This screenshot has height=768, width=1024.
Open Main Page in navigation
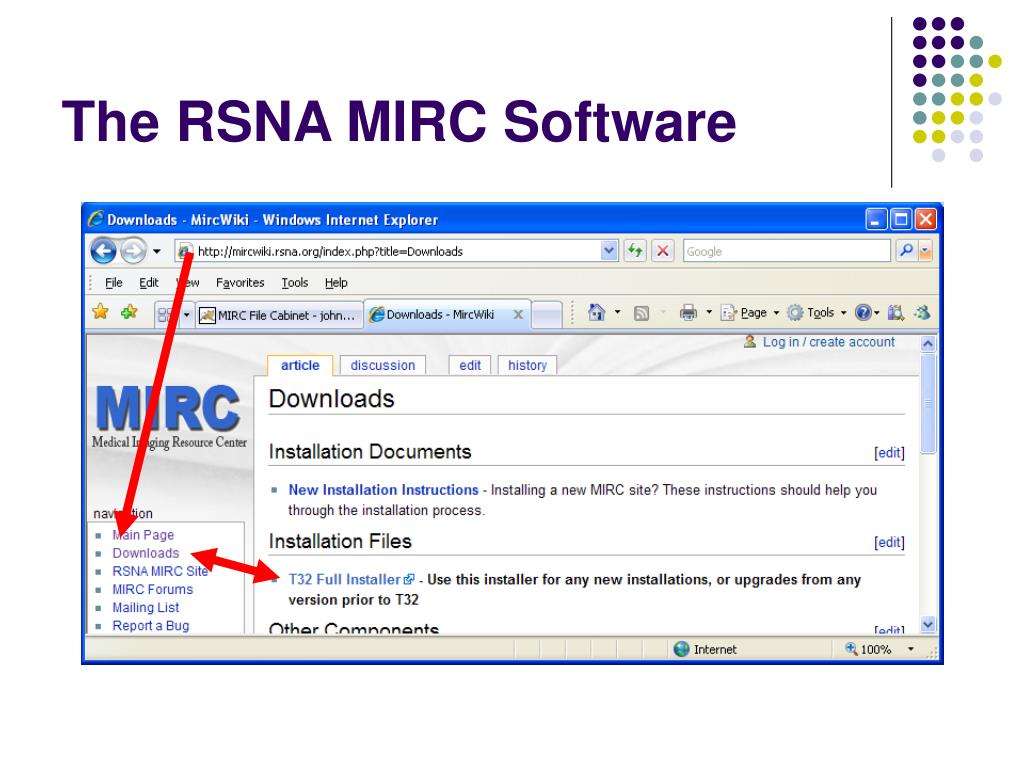tap(143, 535)
